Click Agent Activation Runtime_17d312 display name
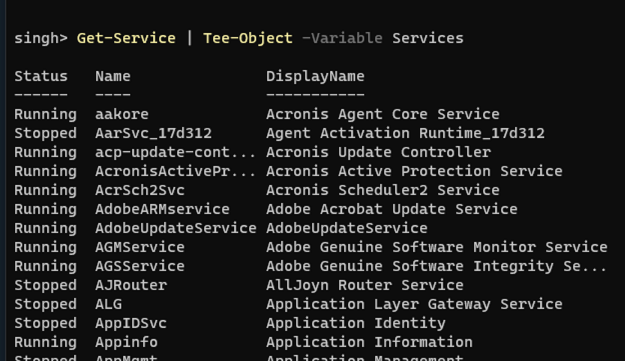The width and height of the screenshot is (625, 361). click(405, 133)
